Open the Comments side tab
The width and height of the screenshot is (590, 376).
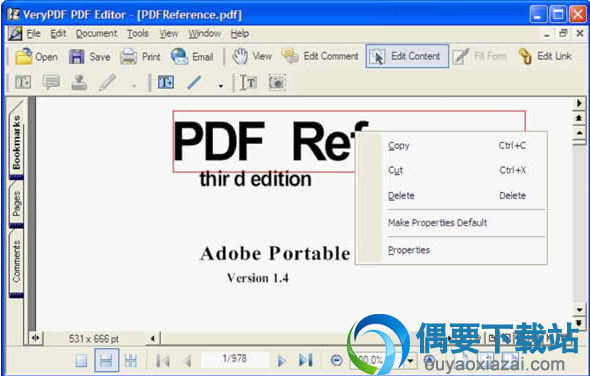pyautogui.click(x=16, y=262)
